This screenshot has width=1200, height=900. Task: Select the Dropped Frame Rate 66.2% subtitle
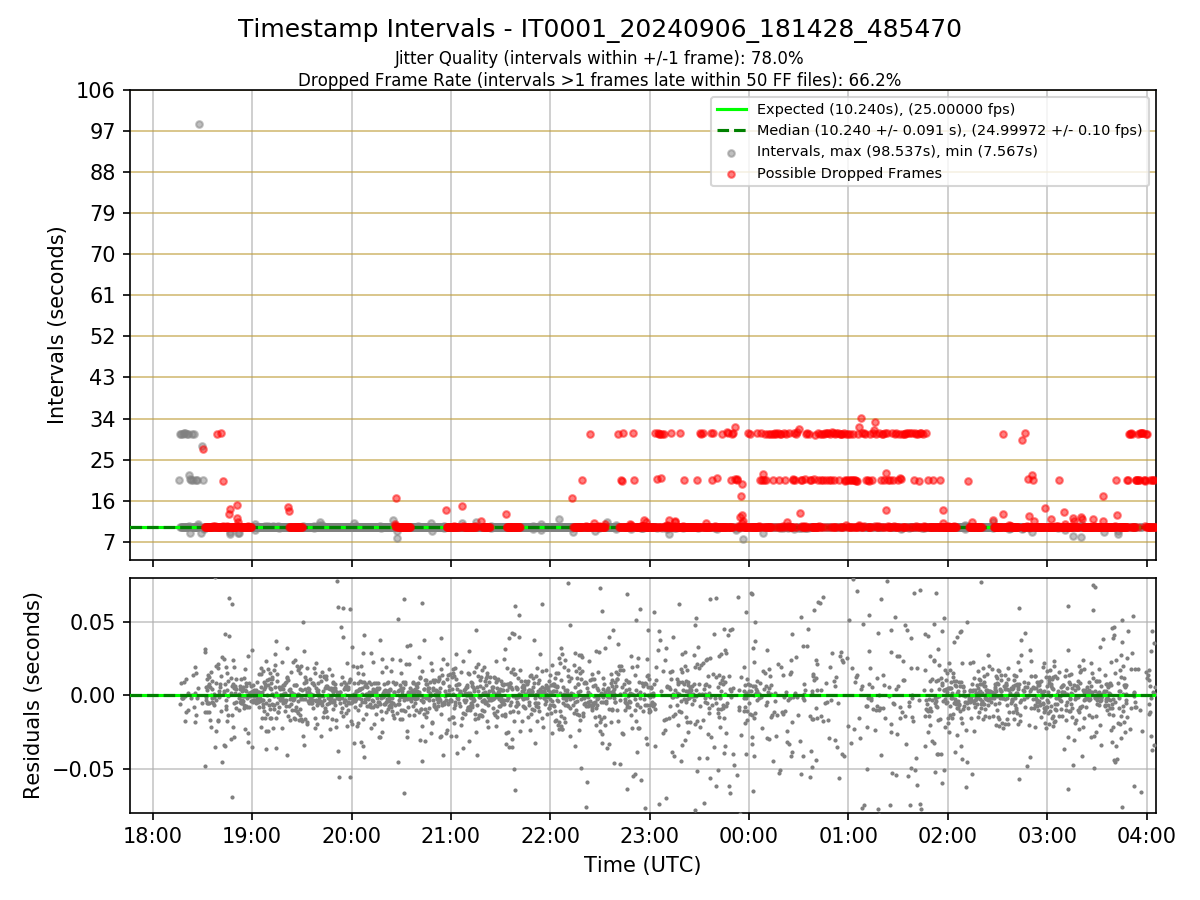pyautogui.click(x=600, y=79)
